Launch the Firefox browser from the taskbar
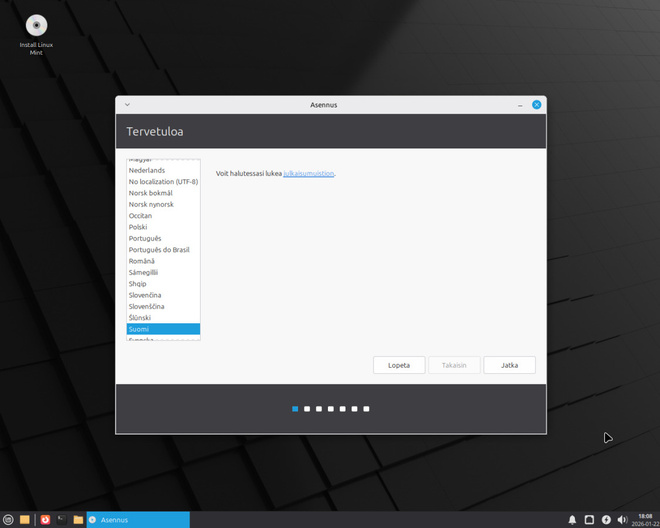The image size is (660, 528). pyautogui.click(x=45, y=520)
